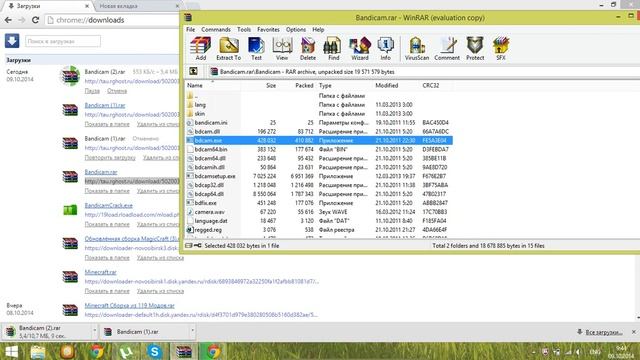The width and height of the screenshot is (640, 360).
Task: Click the WinRAR archive path address field
Action: click(423, 71)
